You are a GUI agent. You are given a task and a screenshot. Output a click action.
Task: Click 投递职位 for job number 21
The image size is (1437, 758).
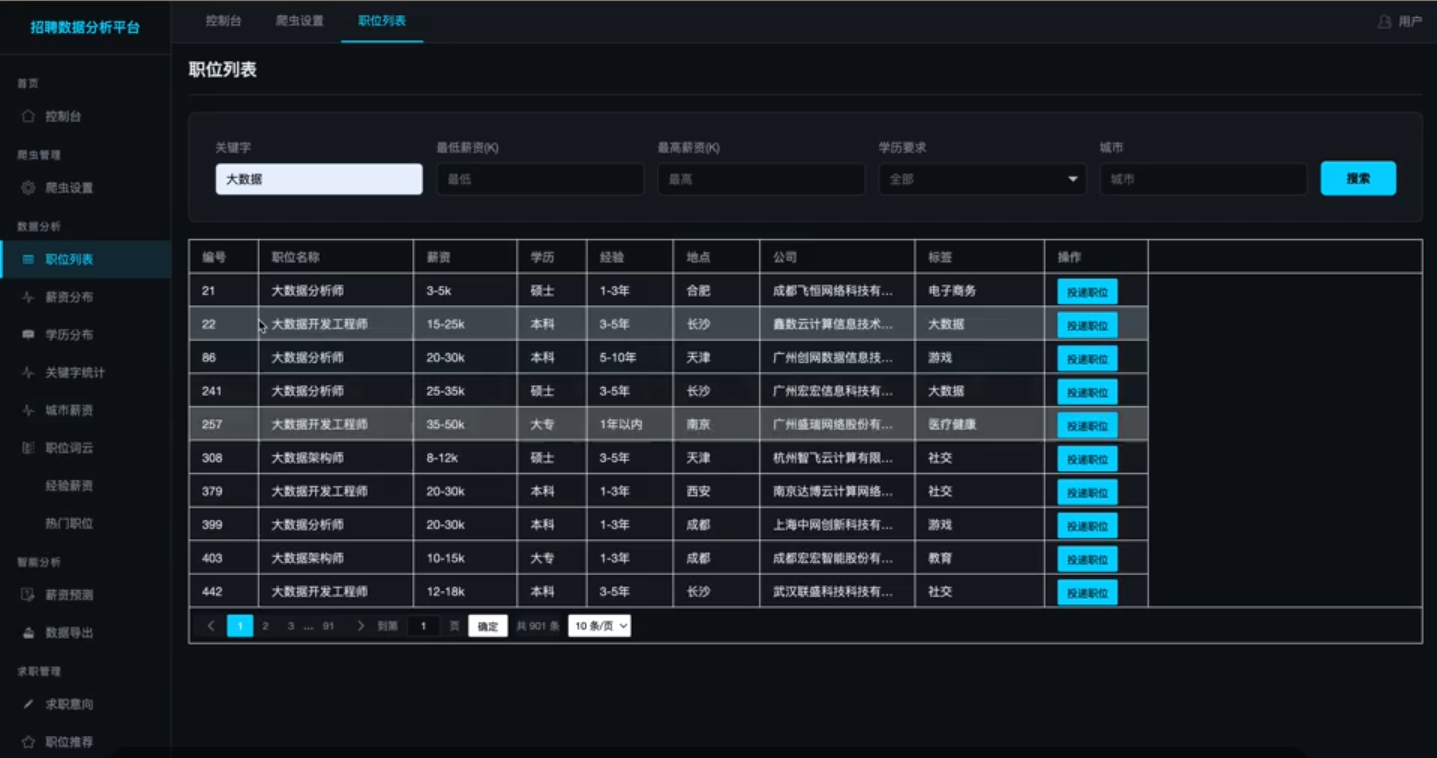point(1087,291)
